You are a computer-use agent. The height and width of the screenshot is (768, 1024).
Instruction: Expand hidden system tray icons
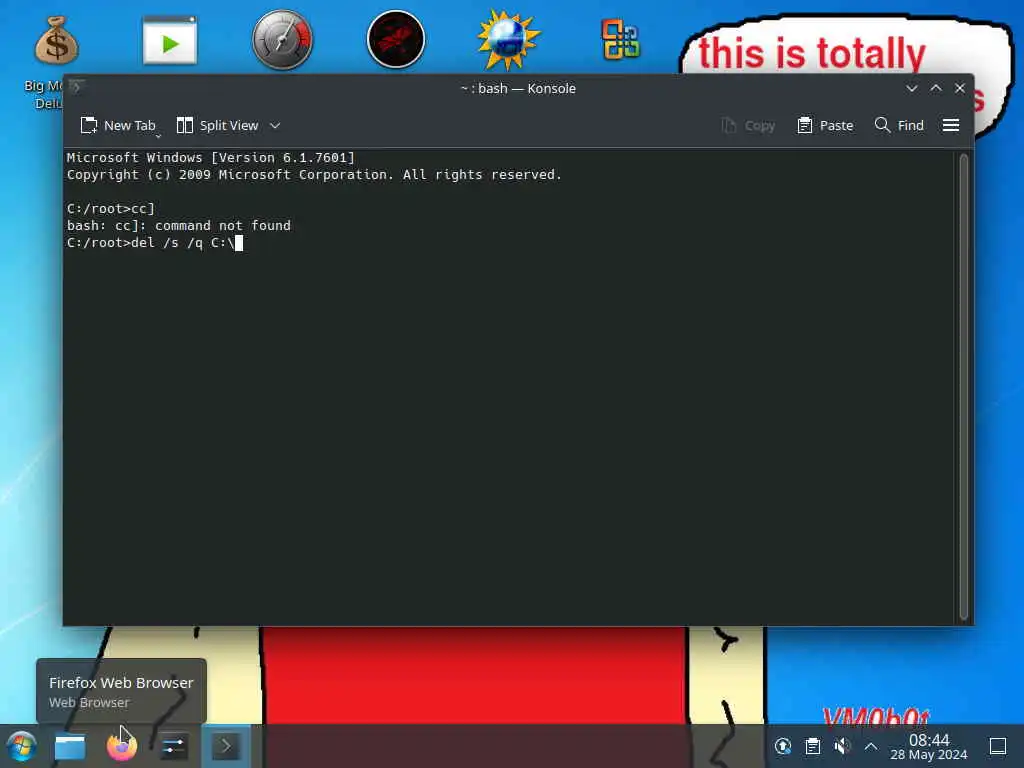pyautogui.click(x=871, y=746)
